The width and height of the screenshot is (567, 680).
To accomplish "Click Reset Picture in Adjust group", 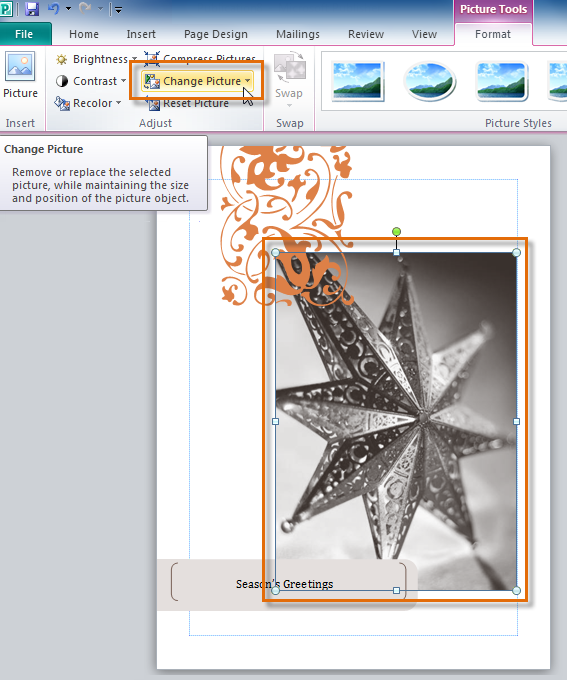I will [x=187, y=103].
